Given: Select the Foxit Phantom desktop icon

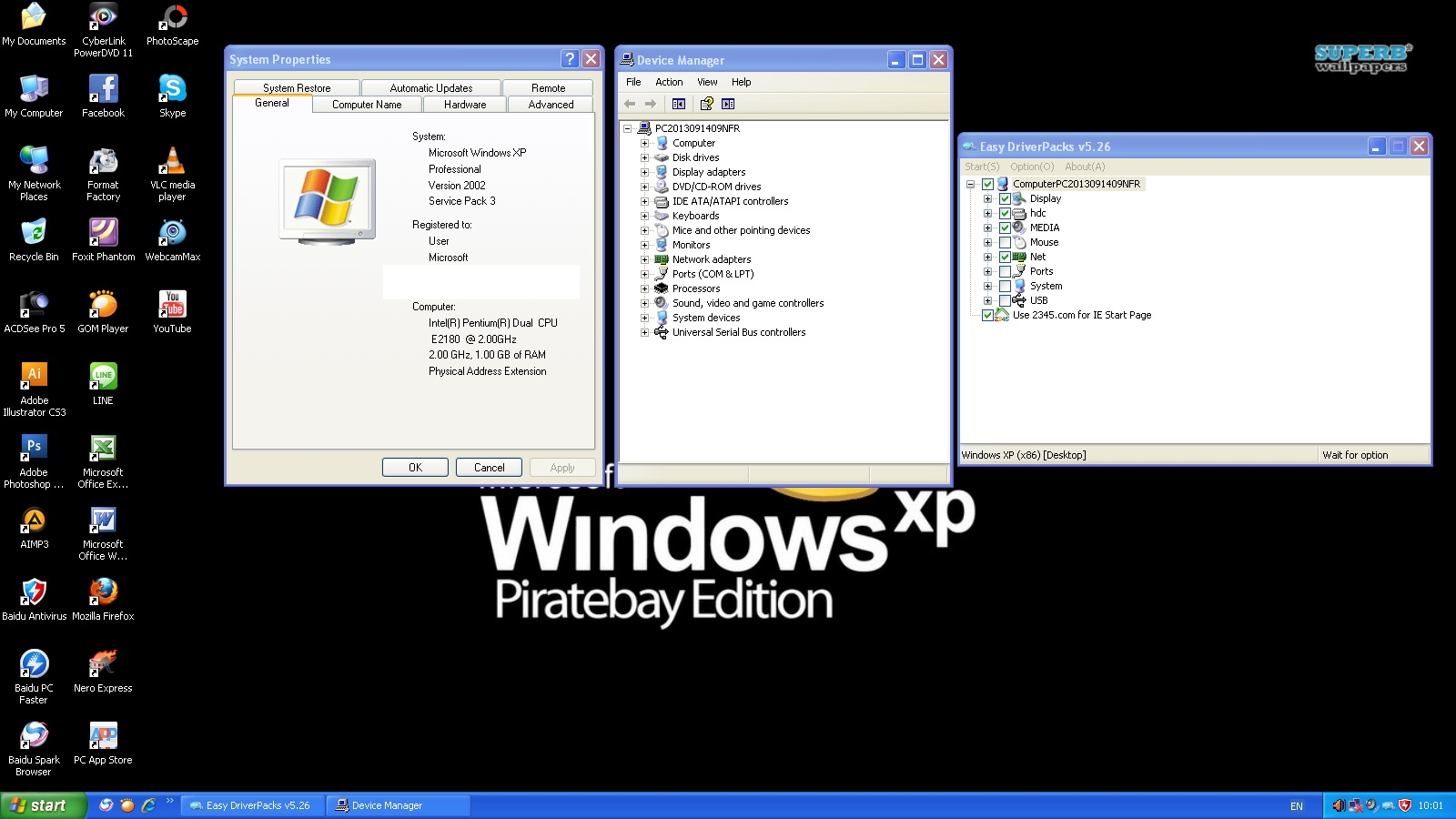Looking at the screenshot, I should pos(103,240).
